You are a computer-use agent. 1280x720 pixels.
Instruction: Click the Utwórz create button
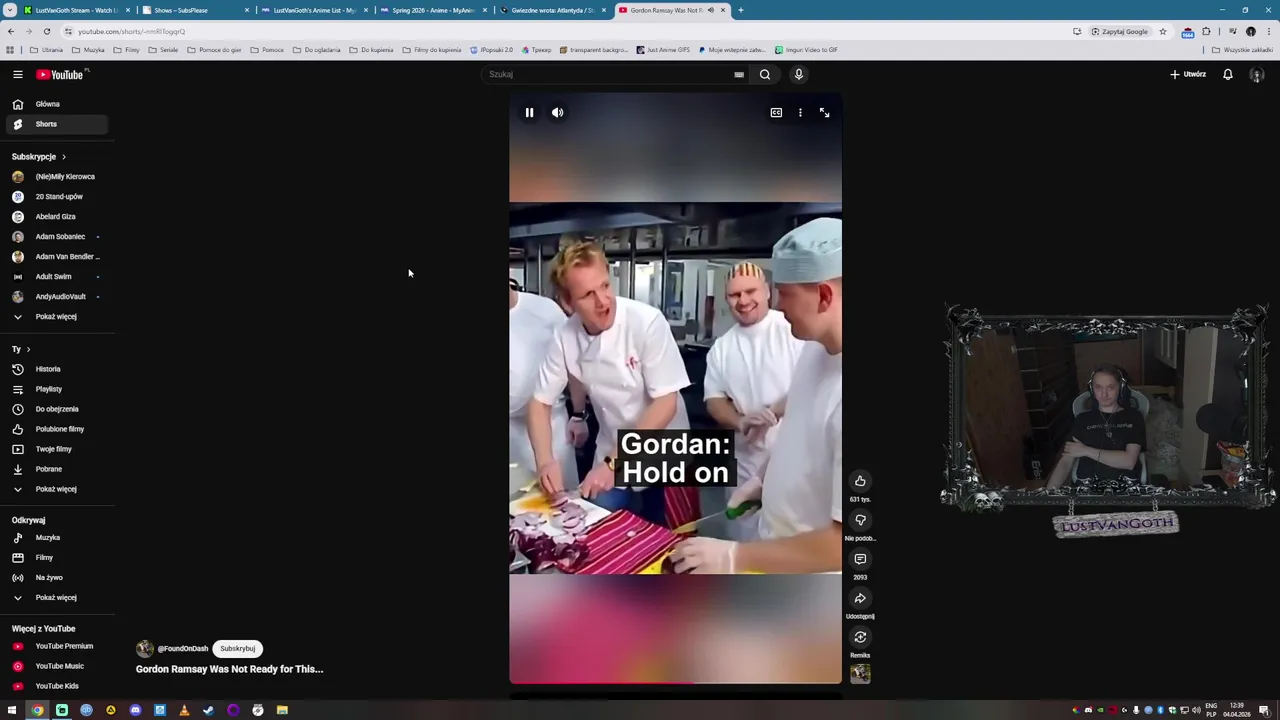(x=1188, y=74)
